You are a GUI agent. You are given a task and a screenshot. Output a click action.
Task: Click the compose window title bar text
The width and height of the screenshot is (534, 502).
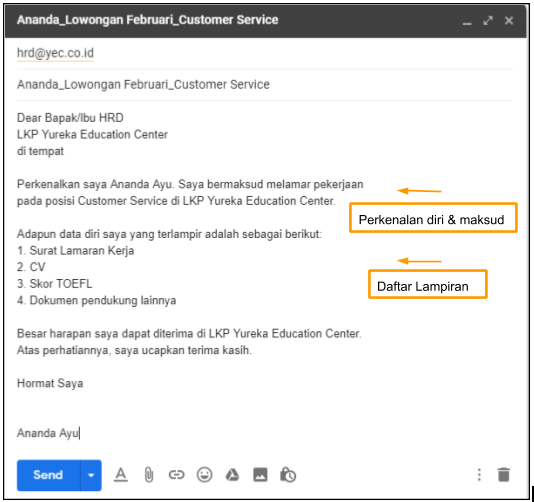(147, 20)
